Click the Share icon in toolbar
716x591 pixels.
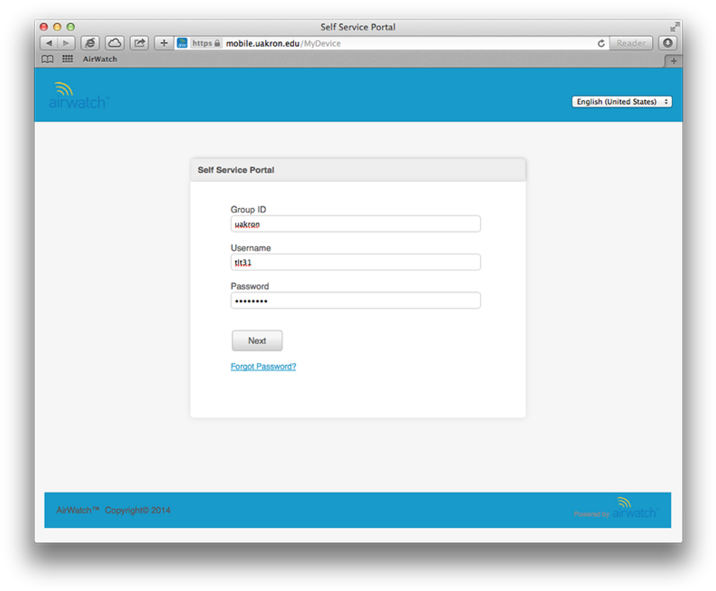139,43
